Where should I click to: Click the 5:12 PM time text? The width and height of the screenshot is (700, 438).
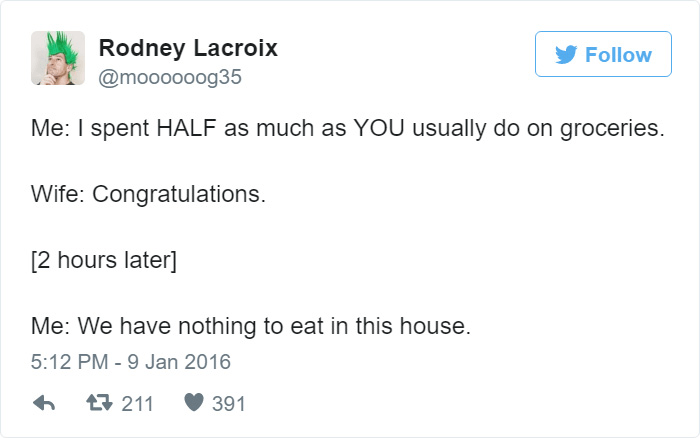pyautogui.click(x=68, y=360)
